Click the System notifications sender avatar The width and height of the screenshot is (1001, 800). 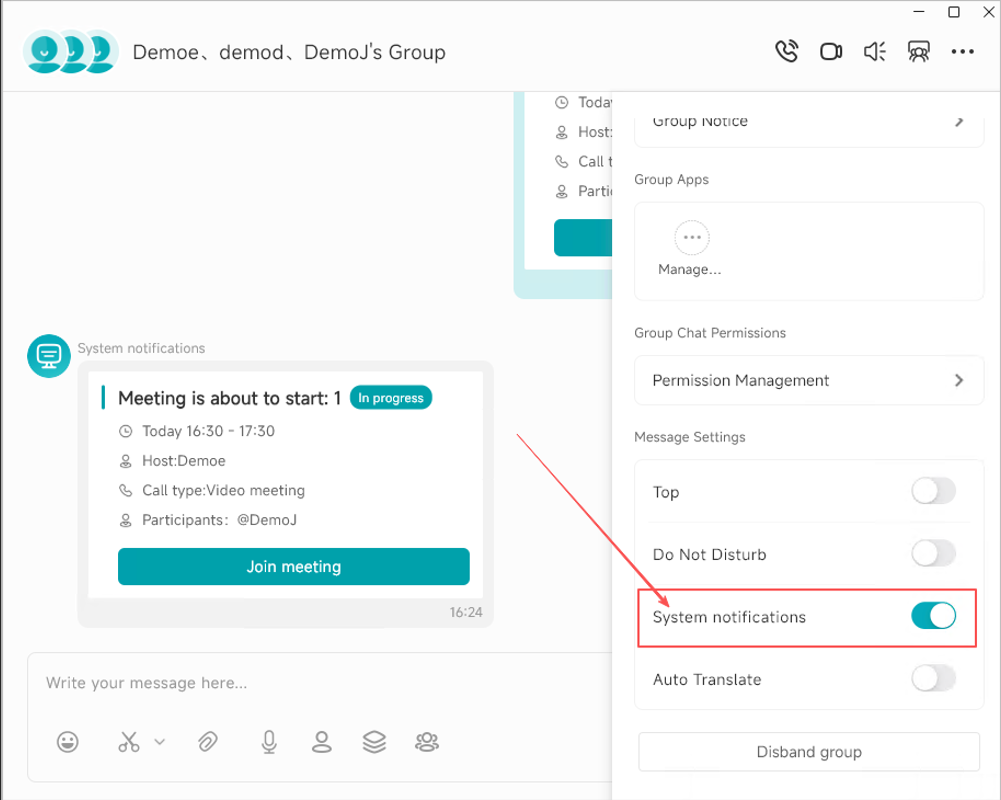[49, 356]
